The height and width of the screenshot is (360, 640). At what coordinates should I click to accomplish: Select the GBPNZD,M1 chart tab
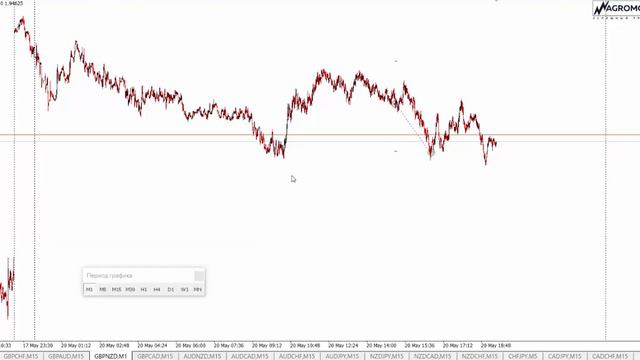coord(111,356)
